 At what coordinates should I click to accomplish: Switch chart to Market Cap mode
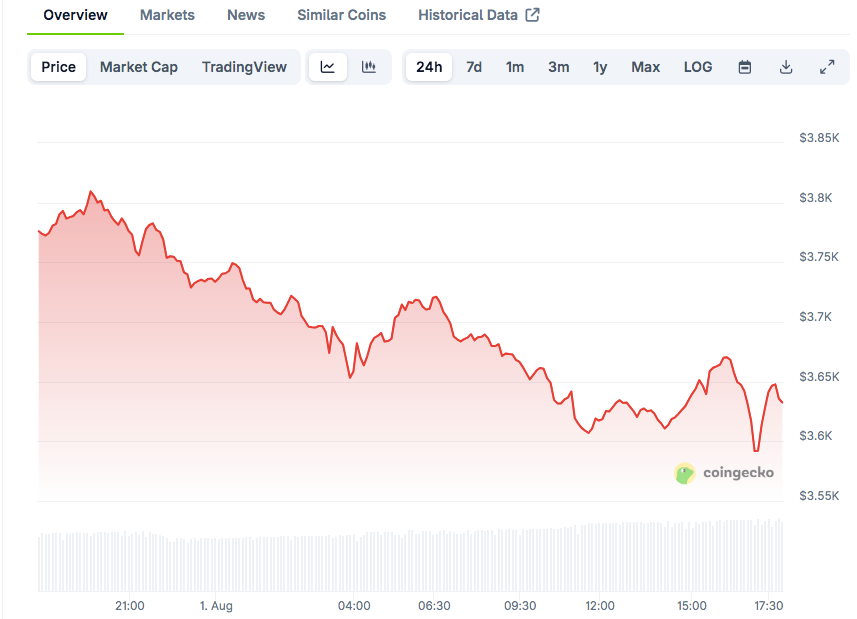pyautogui.click(x=139, y=67)
